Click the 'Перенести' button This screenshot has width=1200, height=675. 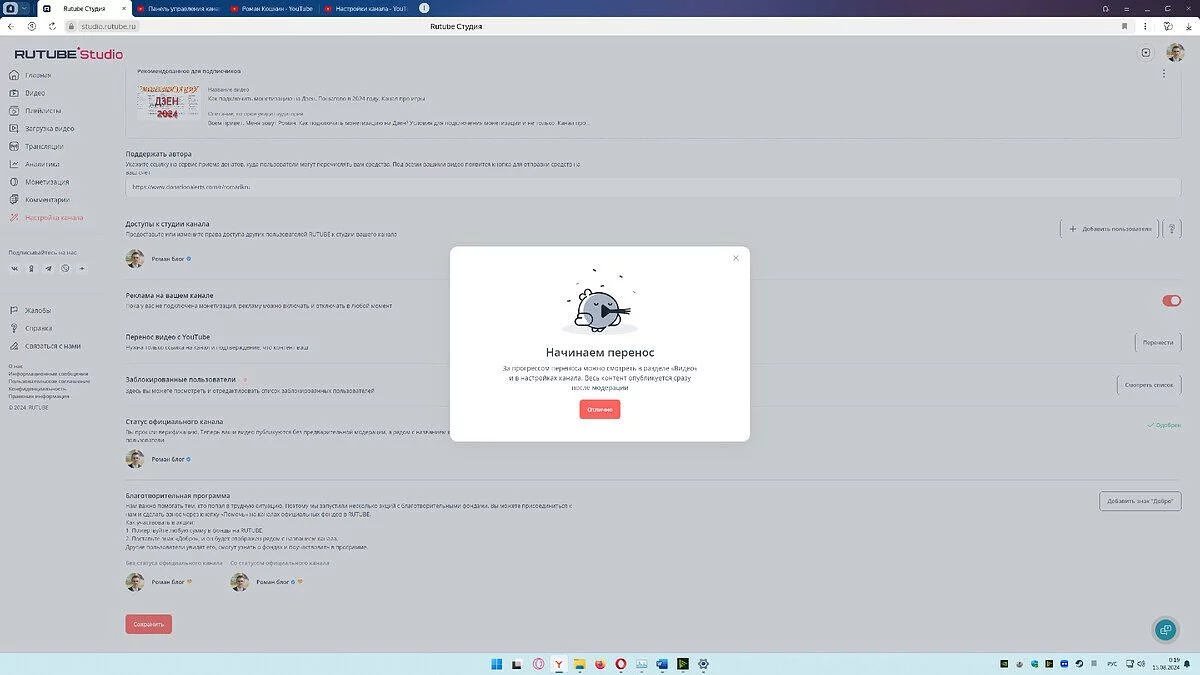click(x=1158, y=342)
